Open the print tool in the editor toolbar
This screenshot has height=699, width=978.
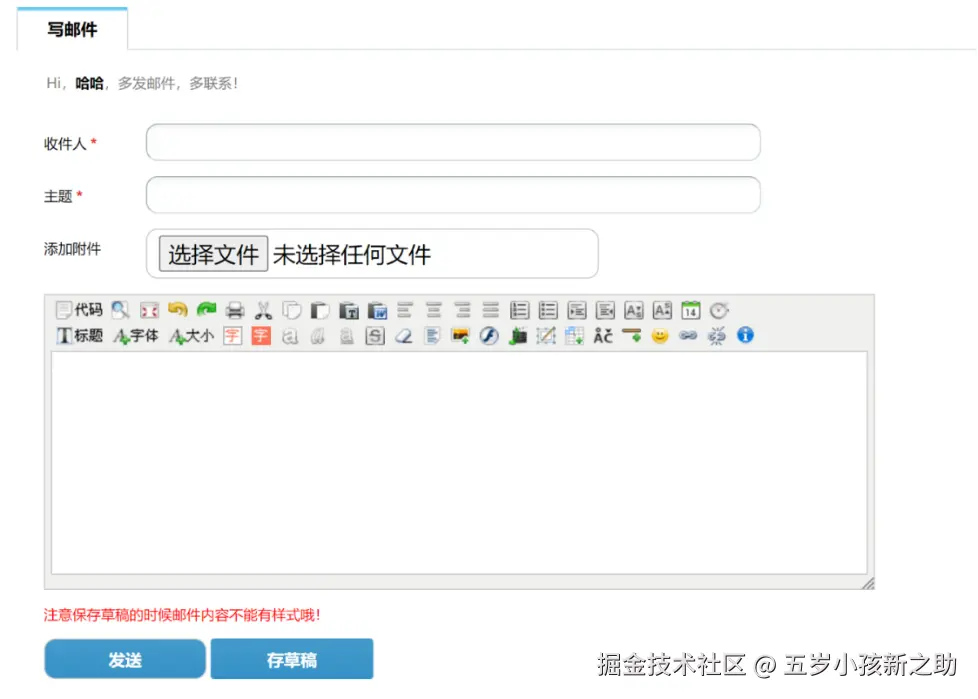pos(236,310)
